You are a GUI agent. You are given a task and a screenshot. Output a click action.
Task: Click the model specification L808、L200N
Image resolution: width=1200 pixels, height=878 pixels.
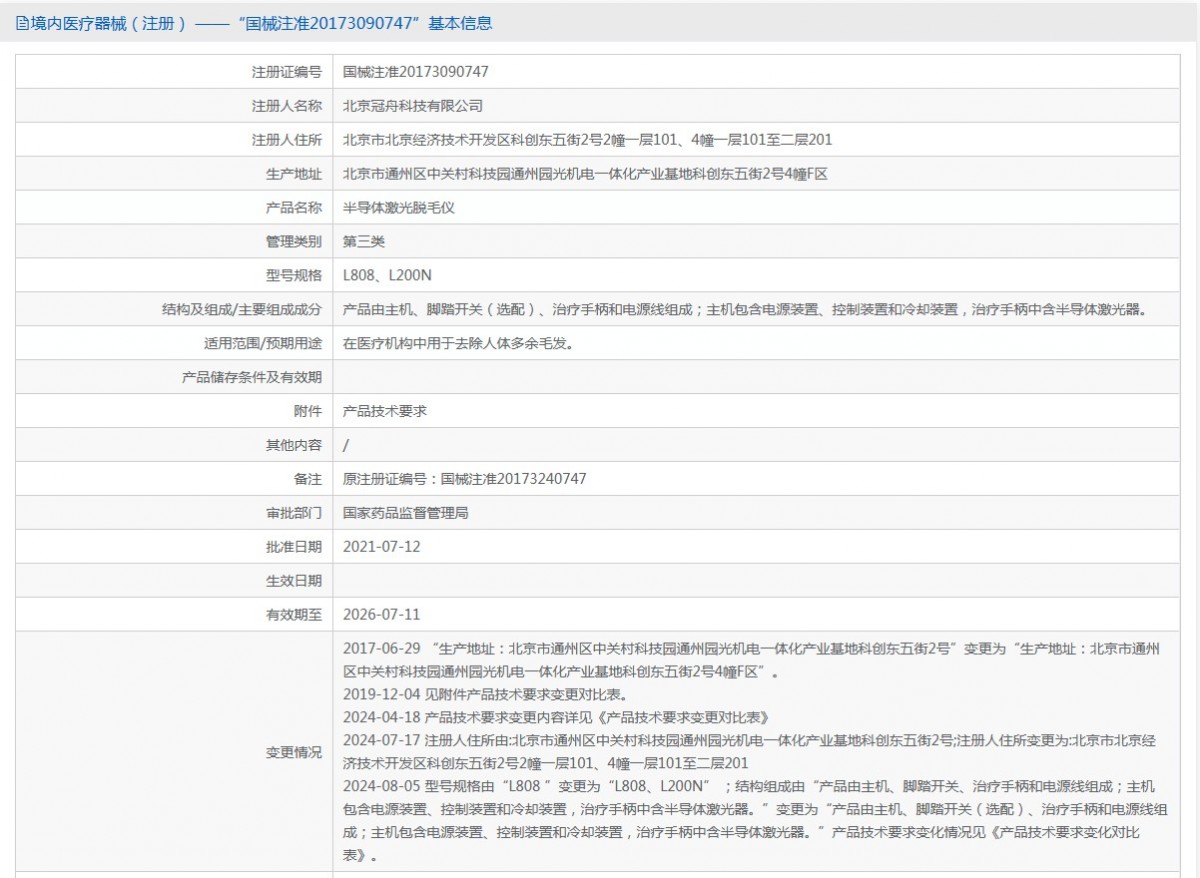click(x=387, y=276)
